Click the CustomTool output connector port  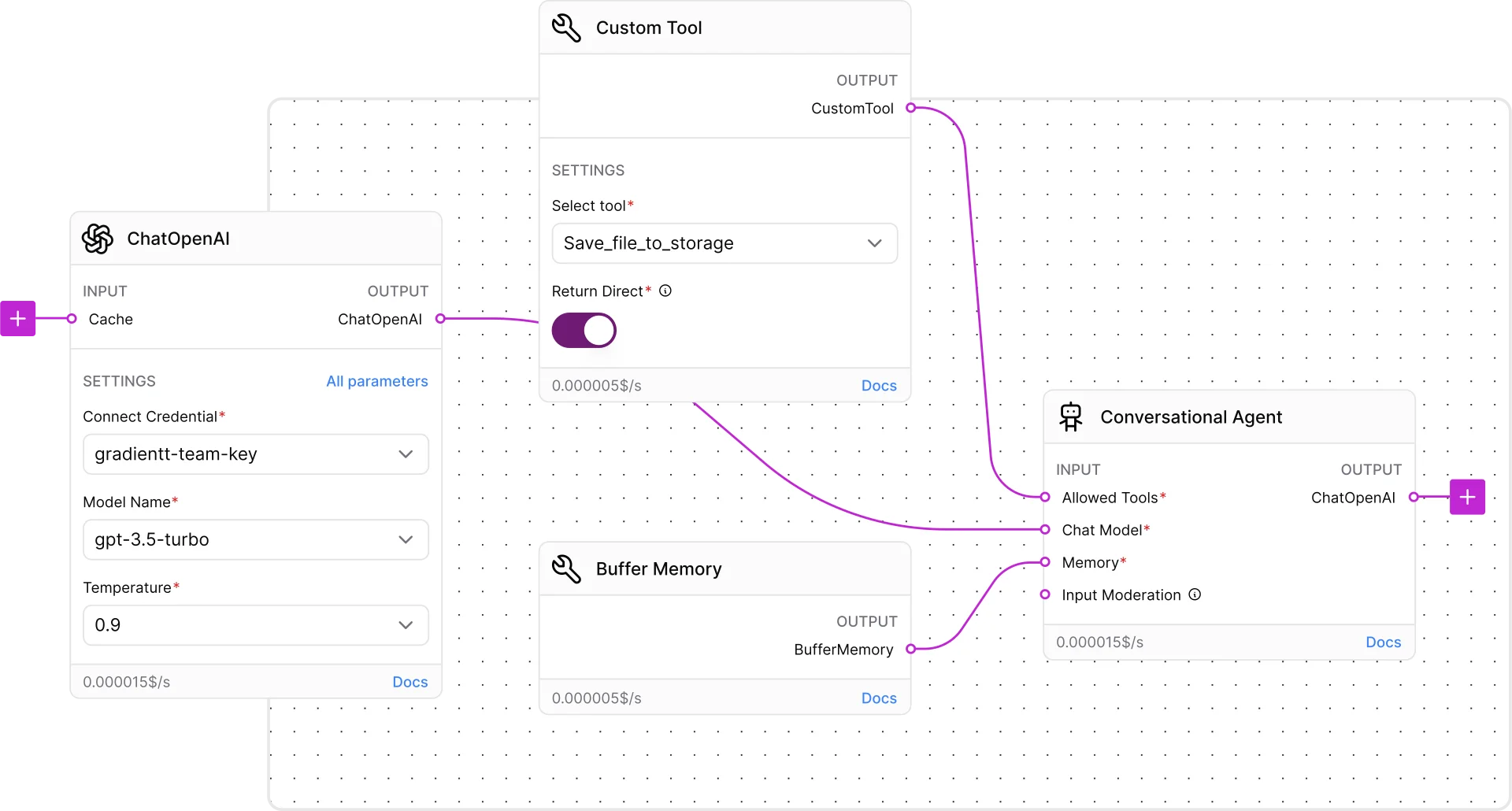(x=910, y=108)
